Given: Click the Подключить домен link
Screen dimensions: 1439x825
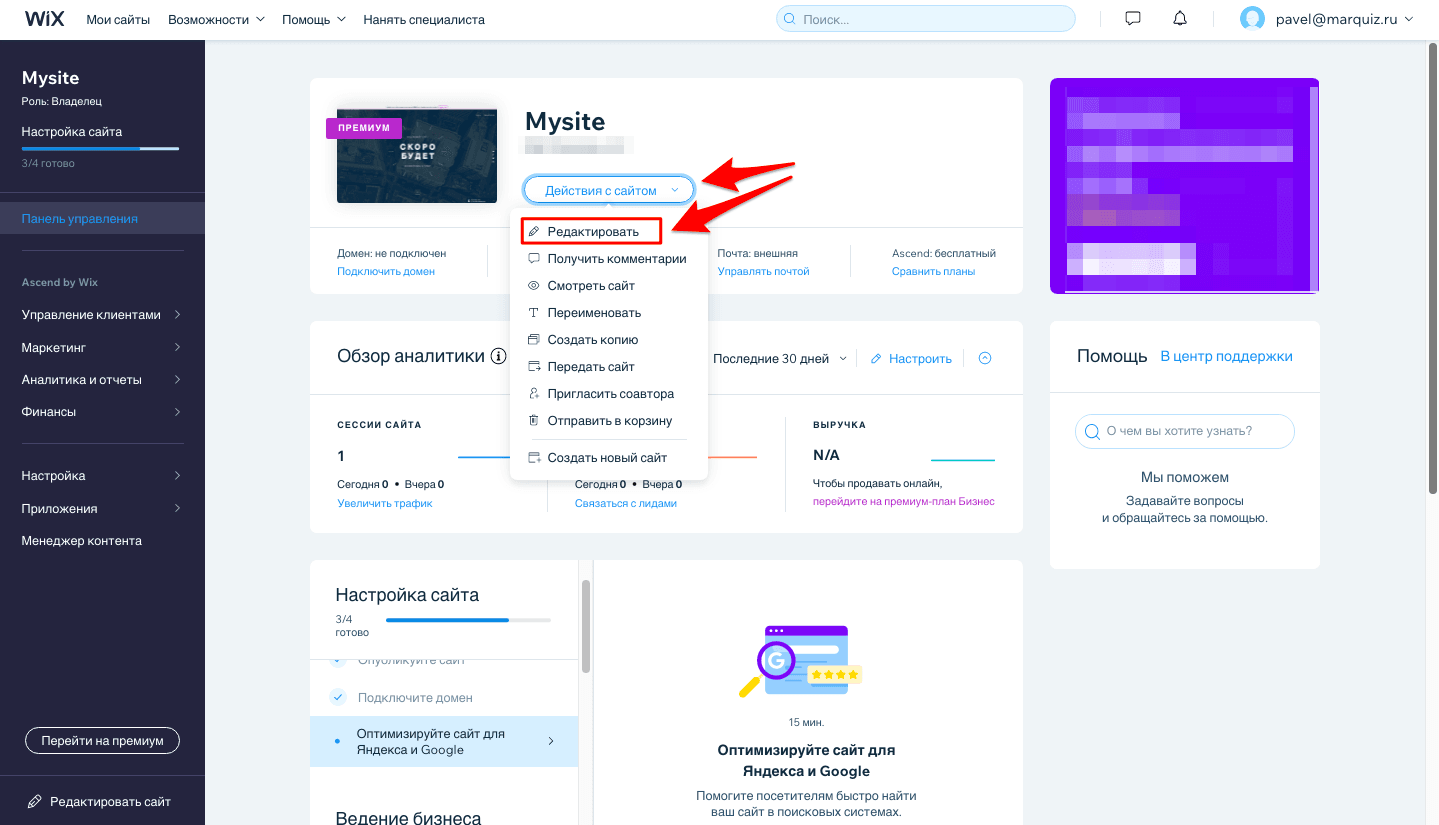Looking at the screenshot, I should pos(386,271).
